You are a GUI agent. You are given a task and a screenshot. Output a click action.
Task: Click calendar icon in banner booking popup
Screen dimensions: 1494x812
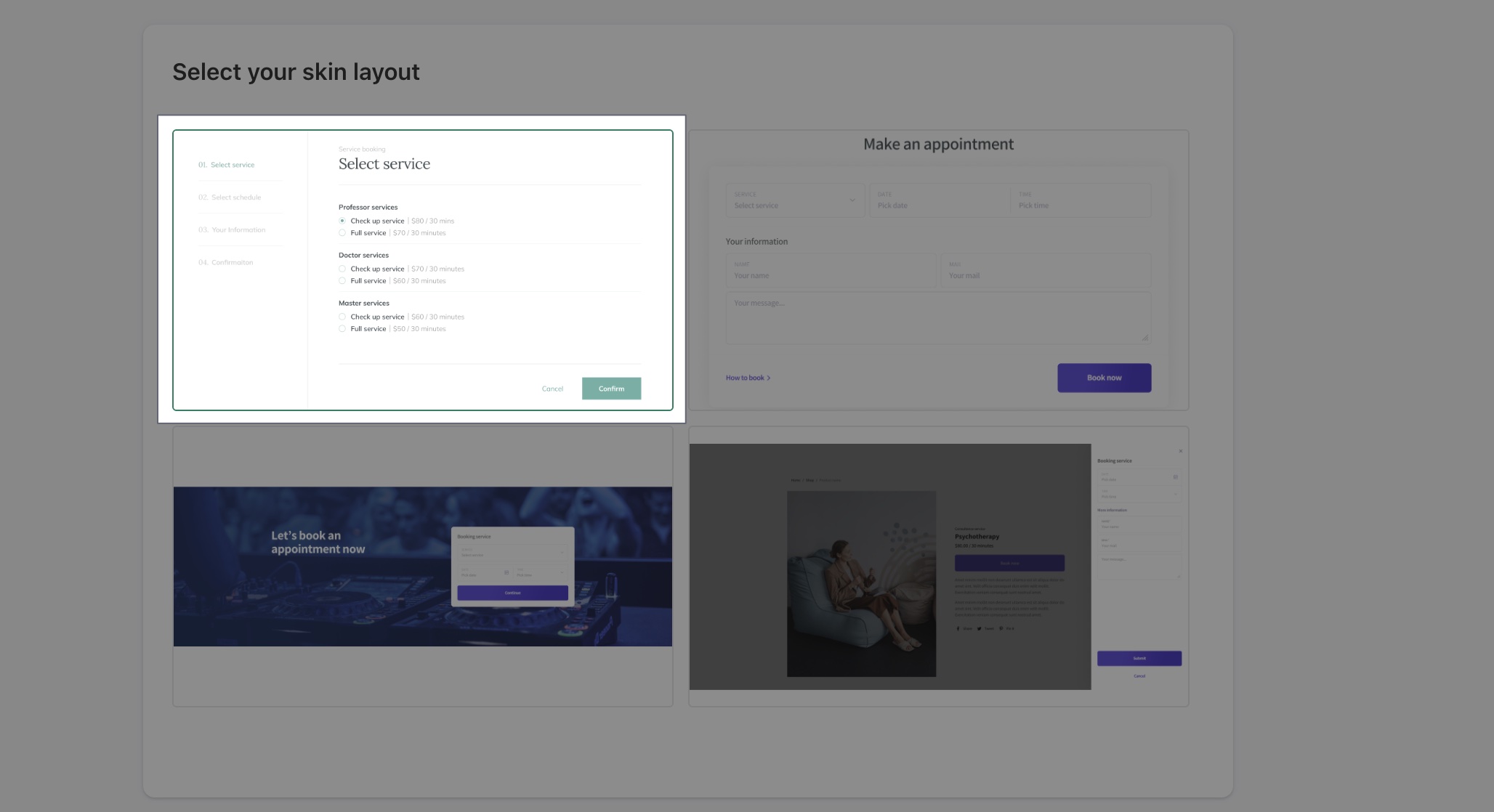click(506, 572)
